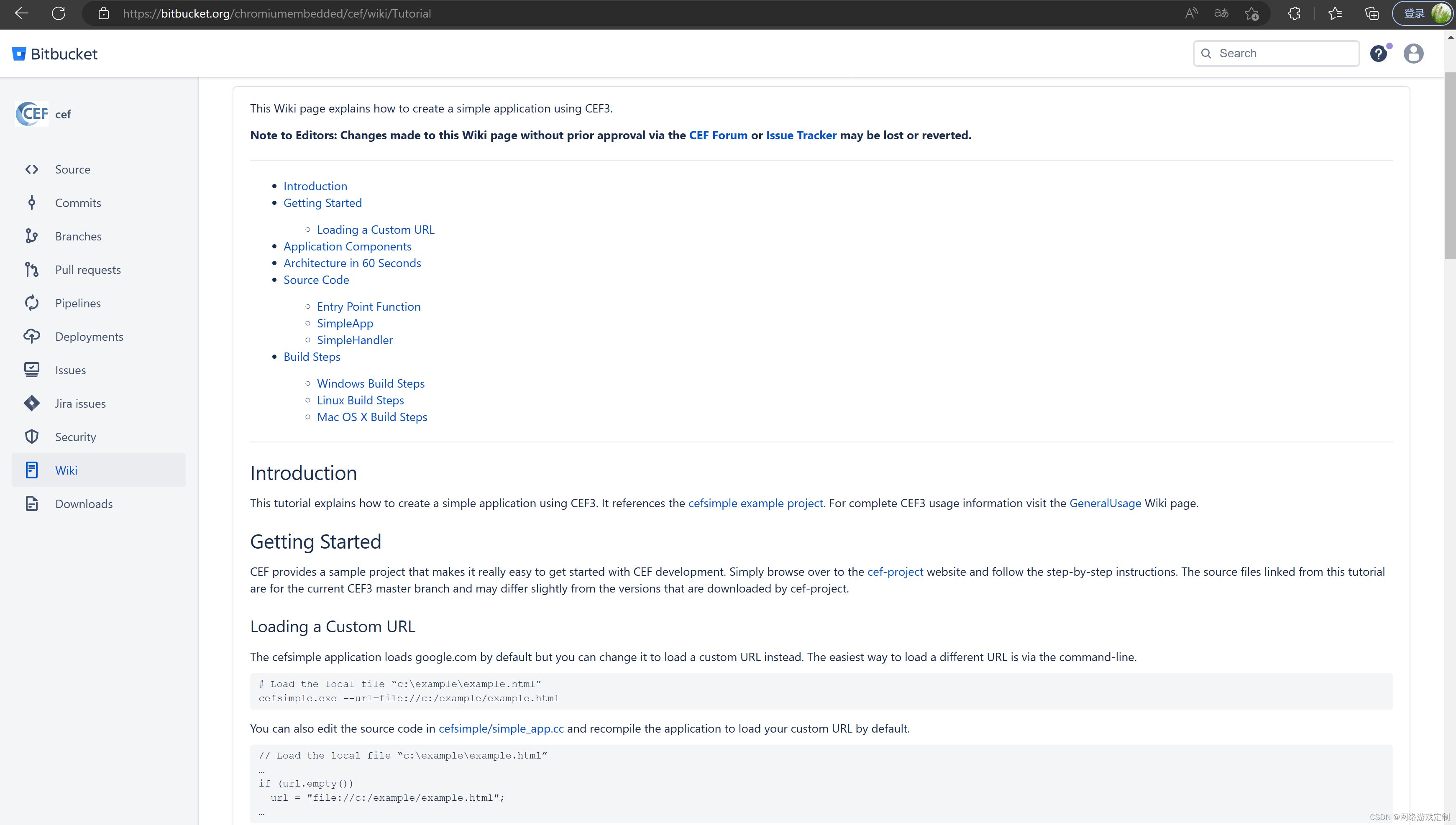Click the browser address bar URL
Viewport: 1456px width, 825px height.
click(276, 13)
